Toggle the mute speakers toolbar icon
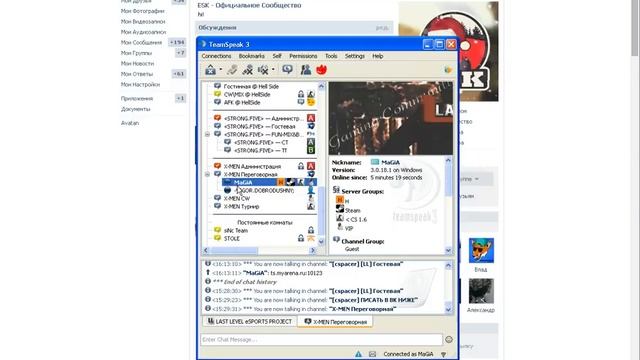 (x=263, y=70)
